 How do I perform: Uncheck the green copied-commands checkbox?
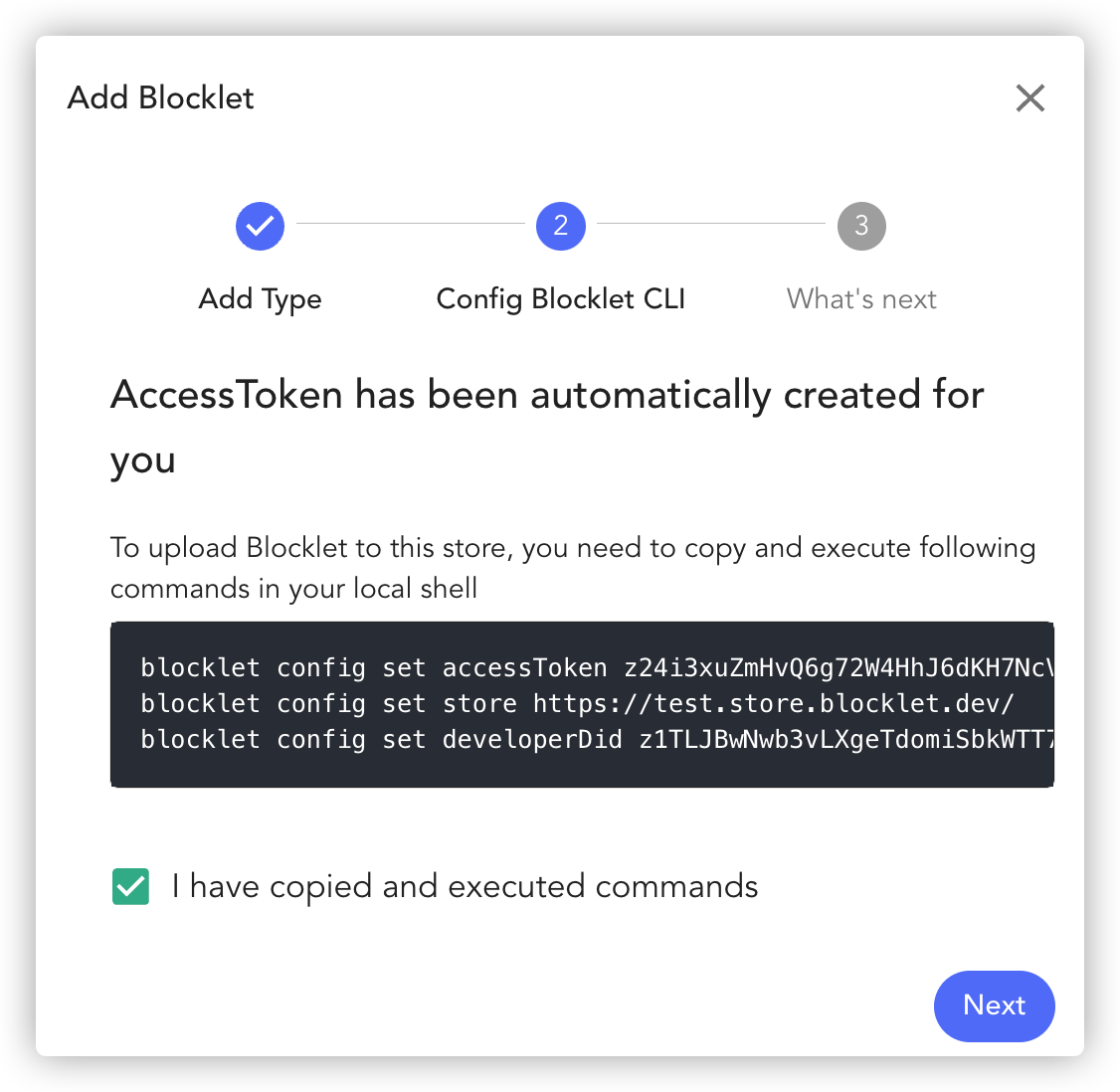click(130, 886)
